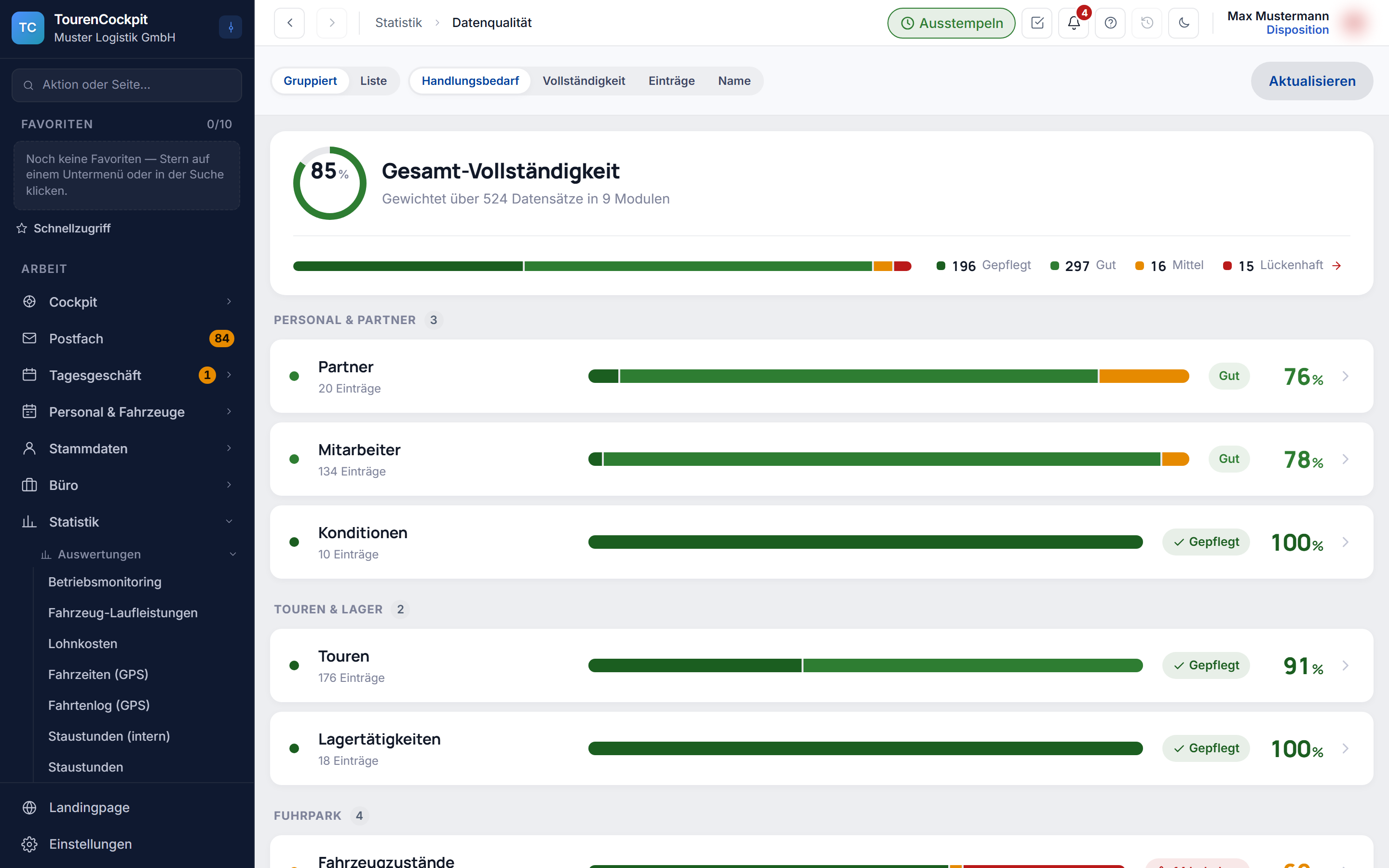Click the Gesamt-Vollständigkeit overall progress bar
Screen dimensions: 1389x868
click(x=602, y=266)
